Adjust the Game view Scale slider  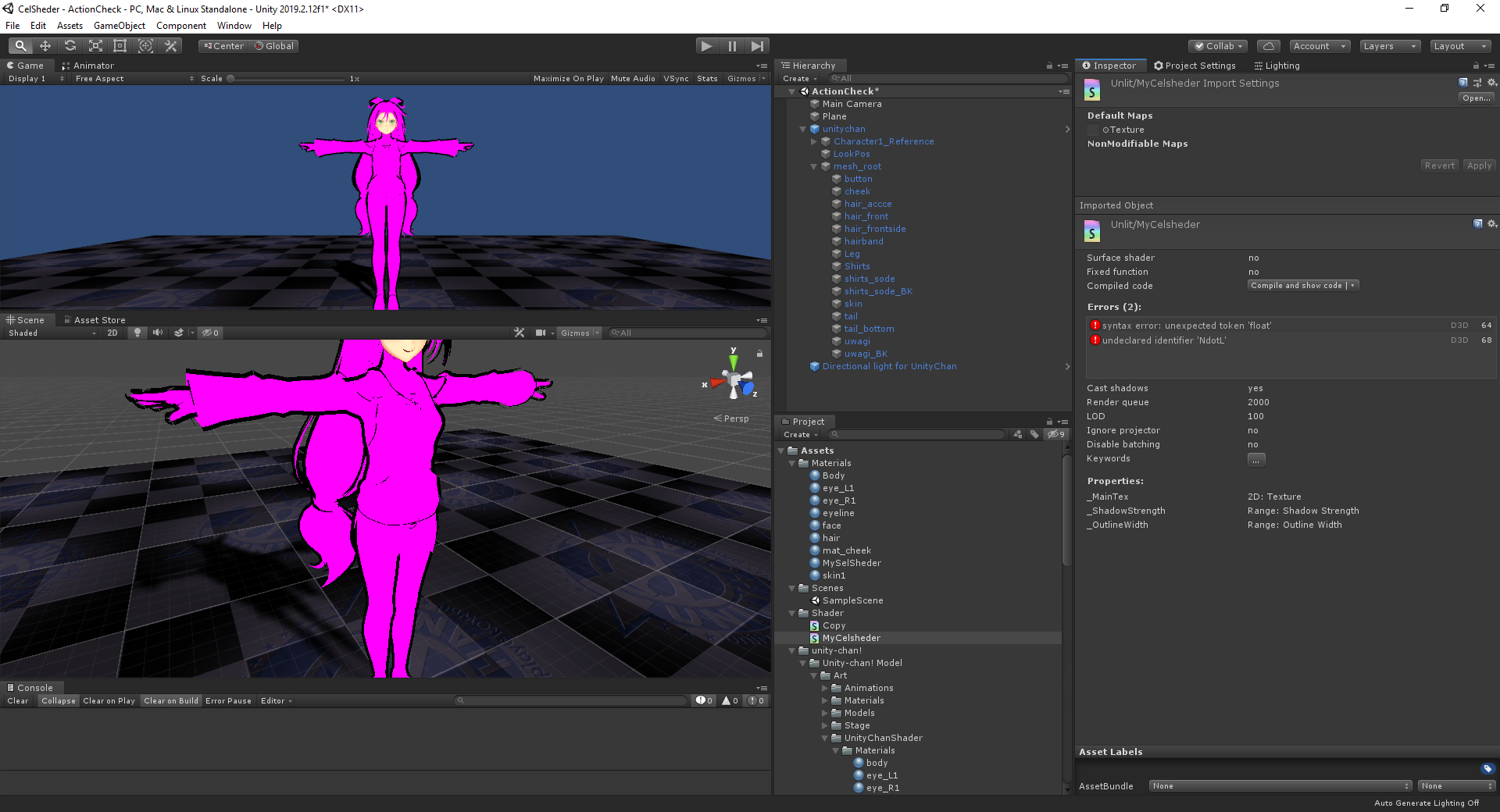coord(286,79)
